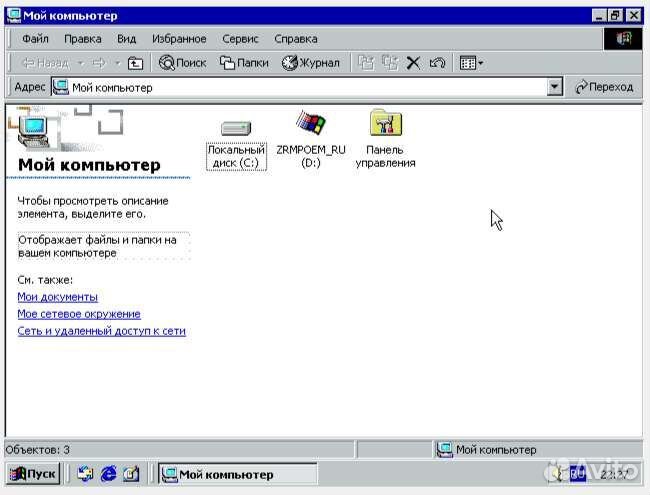Click the title bar computer system icon

[14, 16]
